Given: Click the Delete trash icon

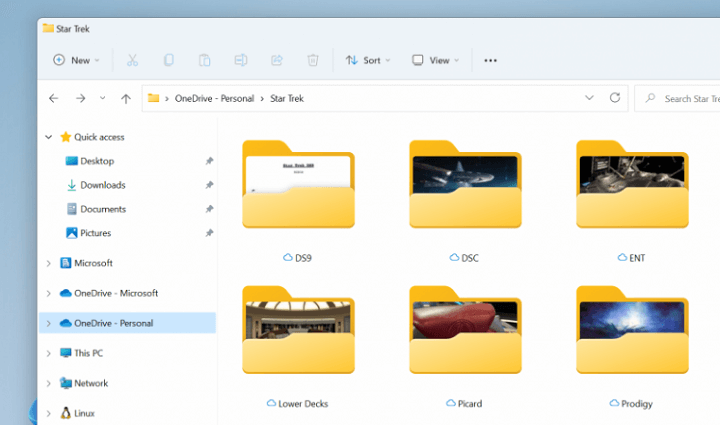Looking at the screenshot, I should coord(313,60).
